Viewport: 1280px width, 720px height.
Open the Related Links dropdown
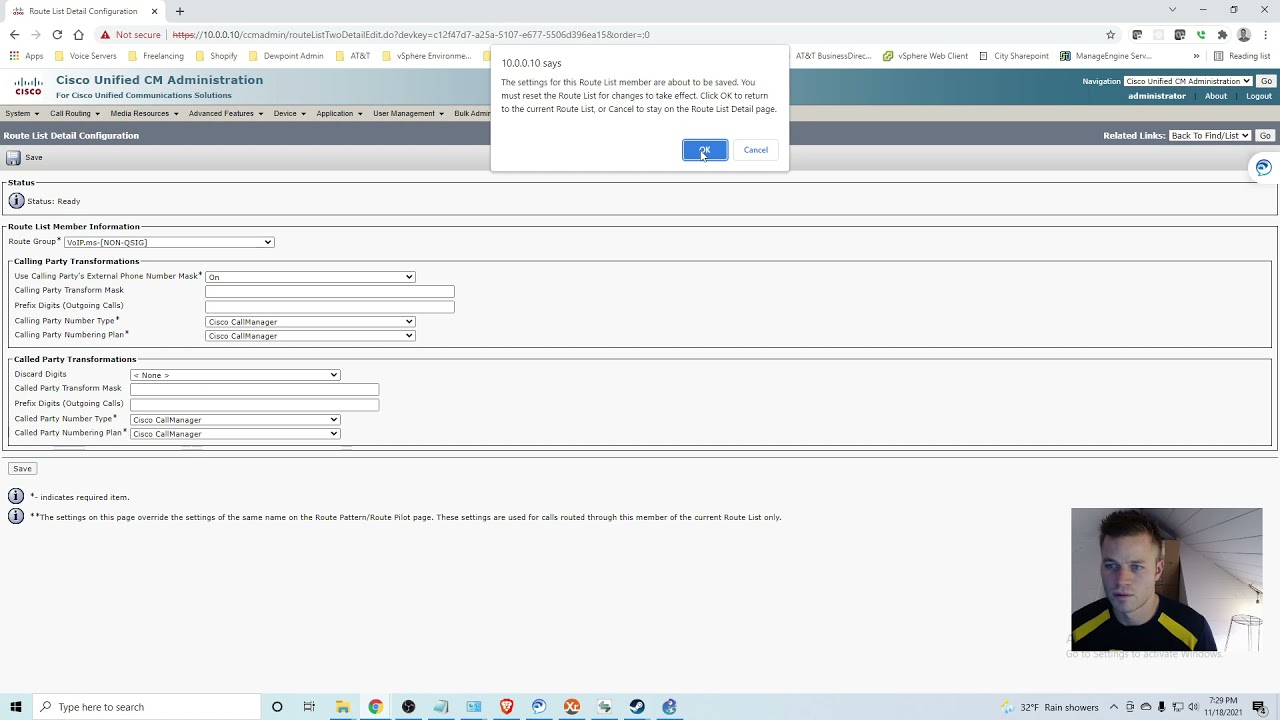[1210, 135]
